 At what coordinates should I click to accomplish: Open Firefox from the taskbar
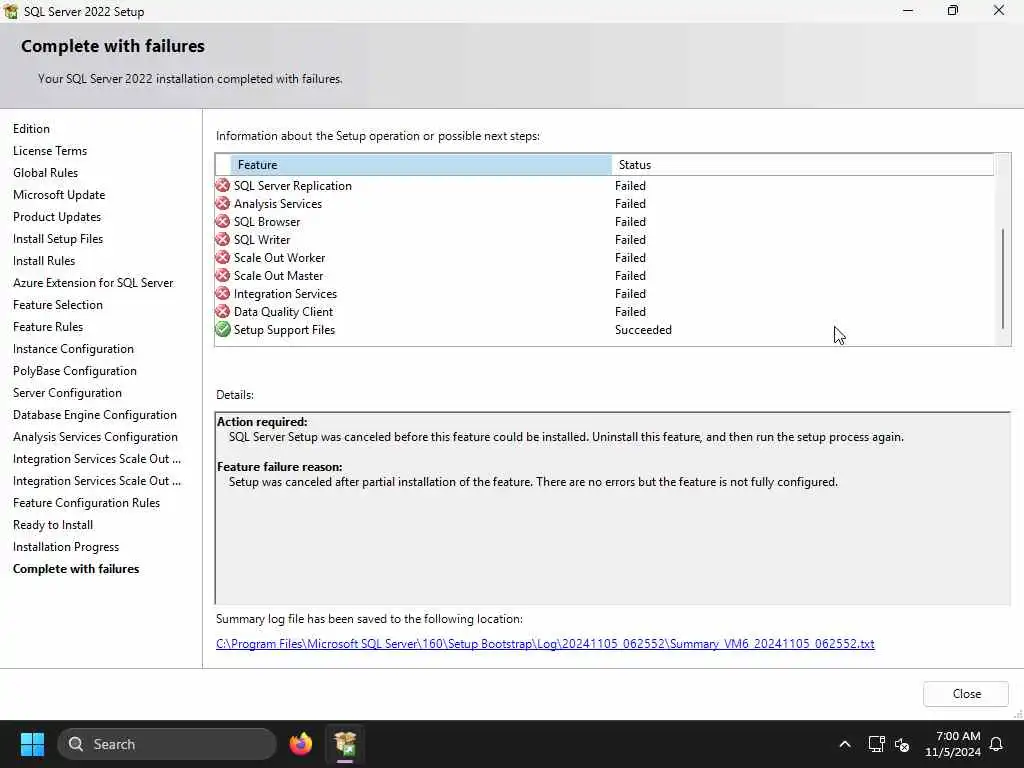coord(300,744)
